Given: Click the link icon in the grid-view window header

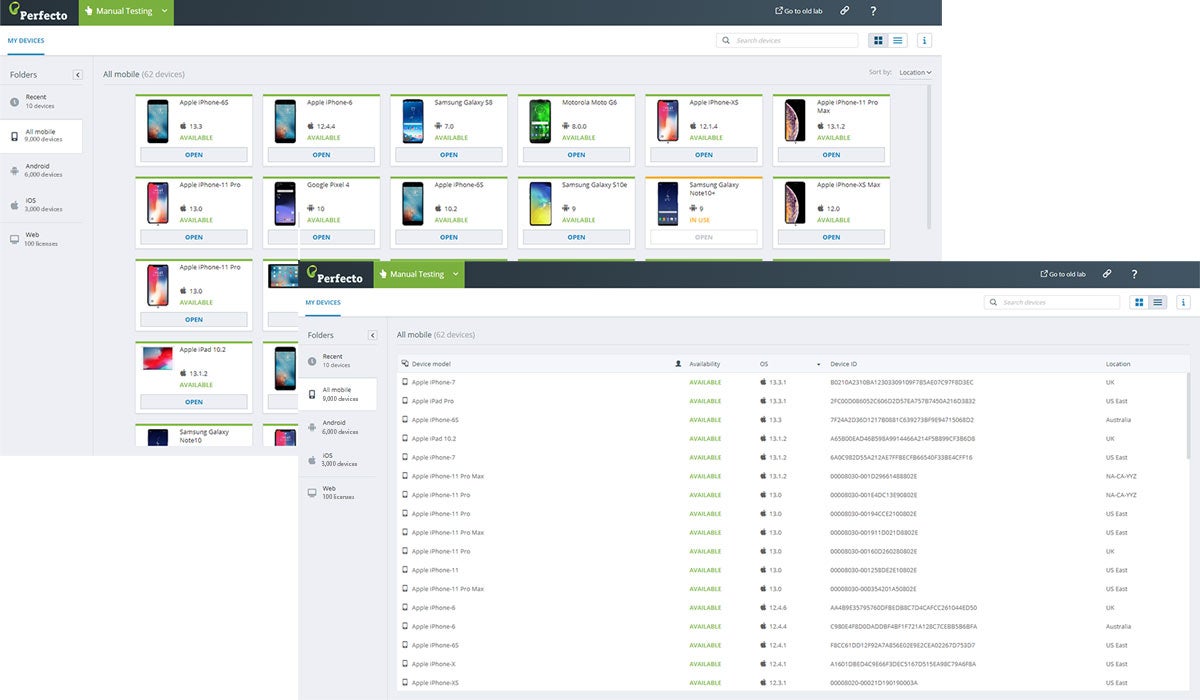Looking at the screenshot, I should (x=845, y=11).
